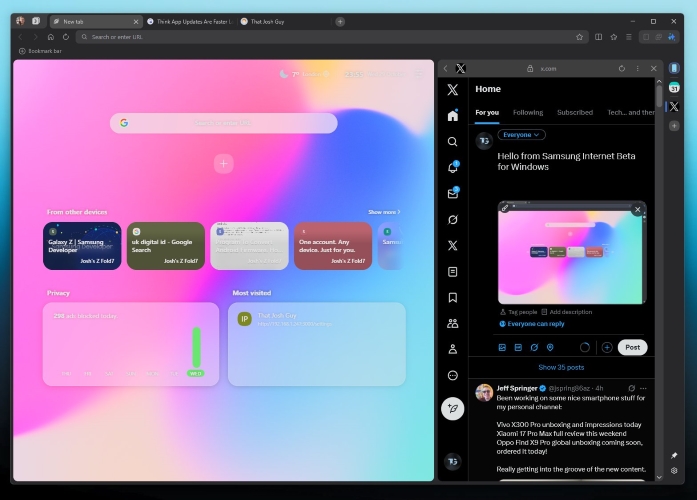The height and width of the screenshot is (500, 697).
Task: Go back in the side panel
Action: [x=445, y=68]
